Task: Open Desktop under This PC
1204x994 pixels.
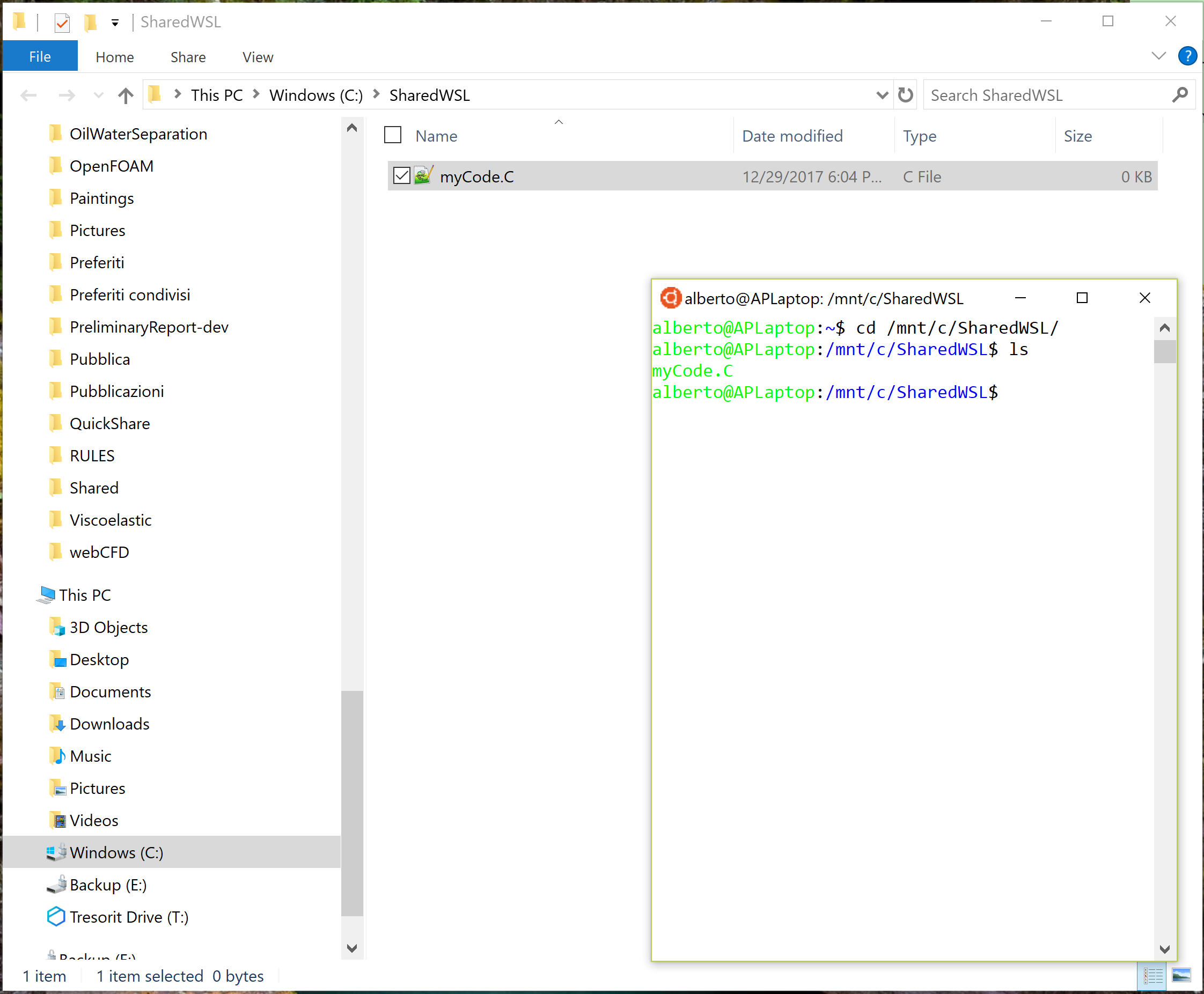Action: 99,660
